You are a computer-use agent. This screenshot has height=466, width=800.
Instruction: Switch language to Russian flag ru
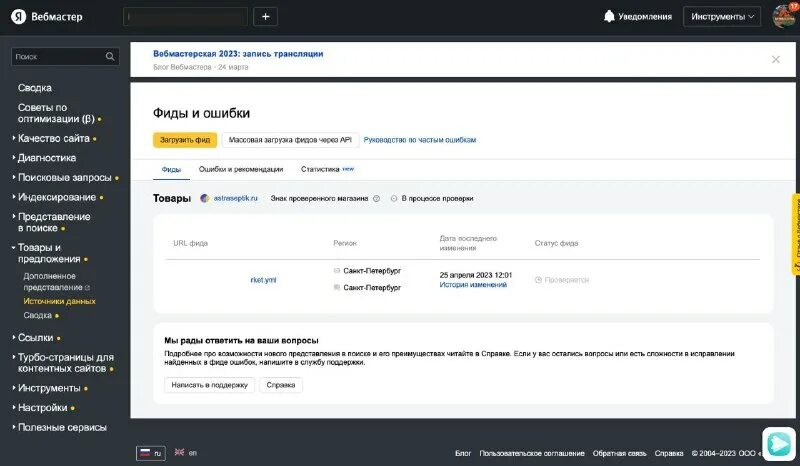[x=151, y=453]
